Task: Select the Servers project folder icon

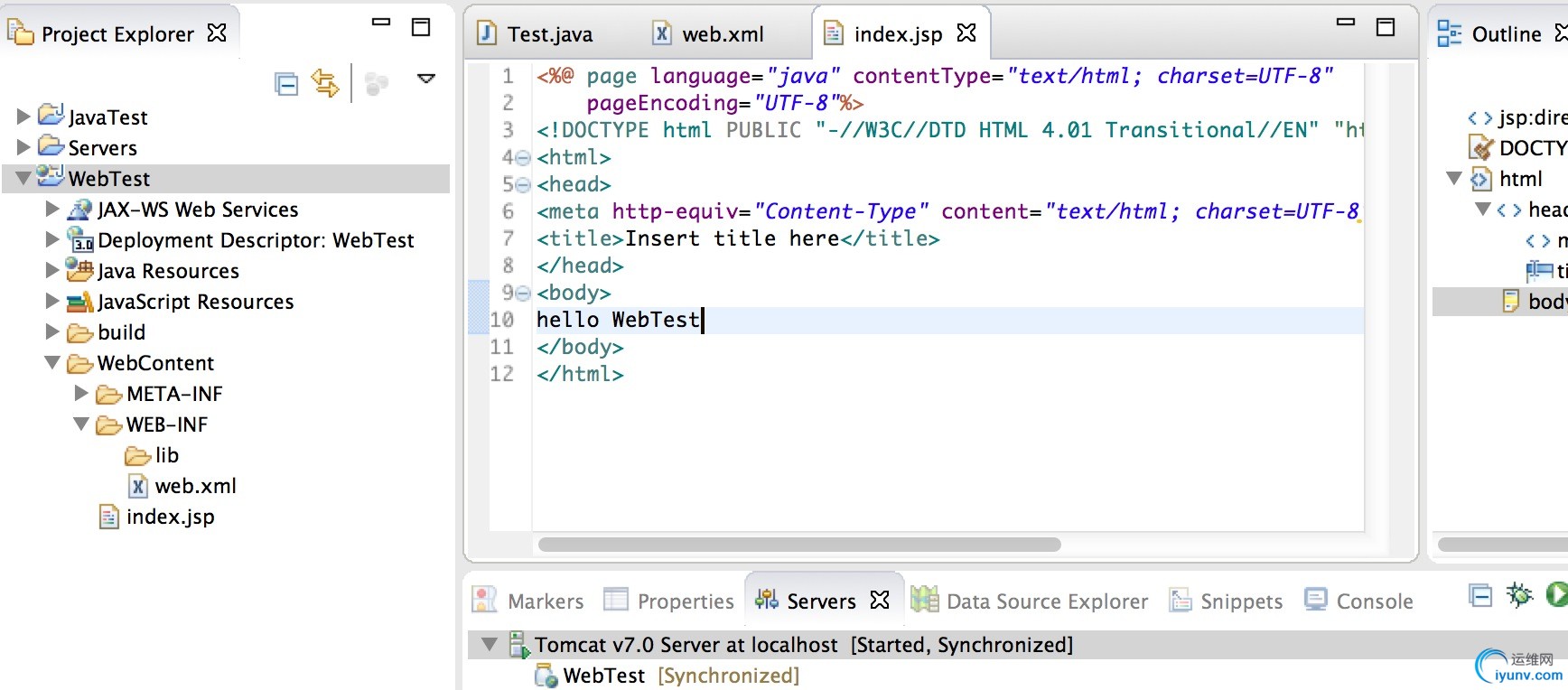Action: [x=51, y=145]
